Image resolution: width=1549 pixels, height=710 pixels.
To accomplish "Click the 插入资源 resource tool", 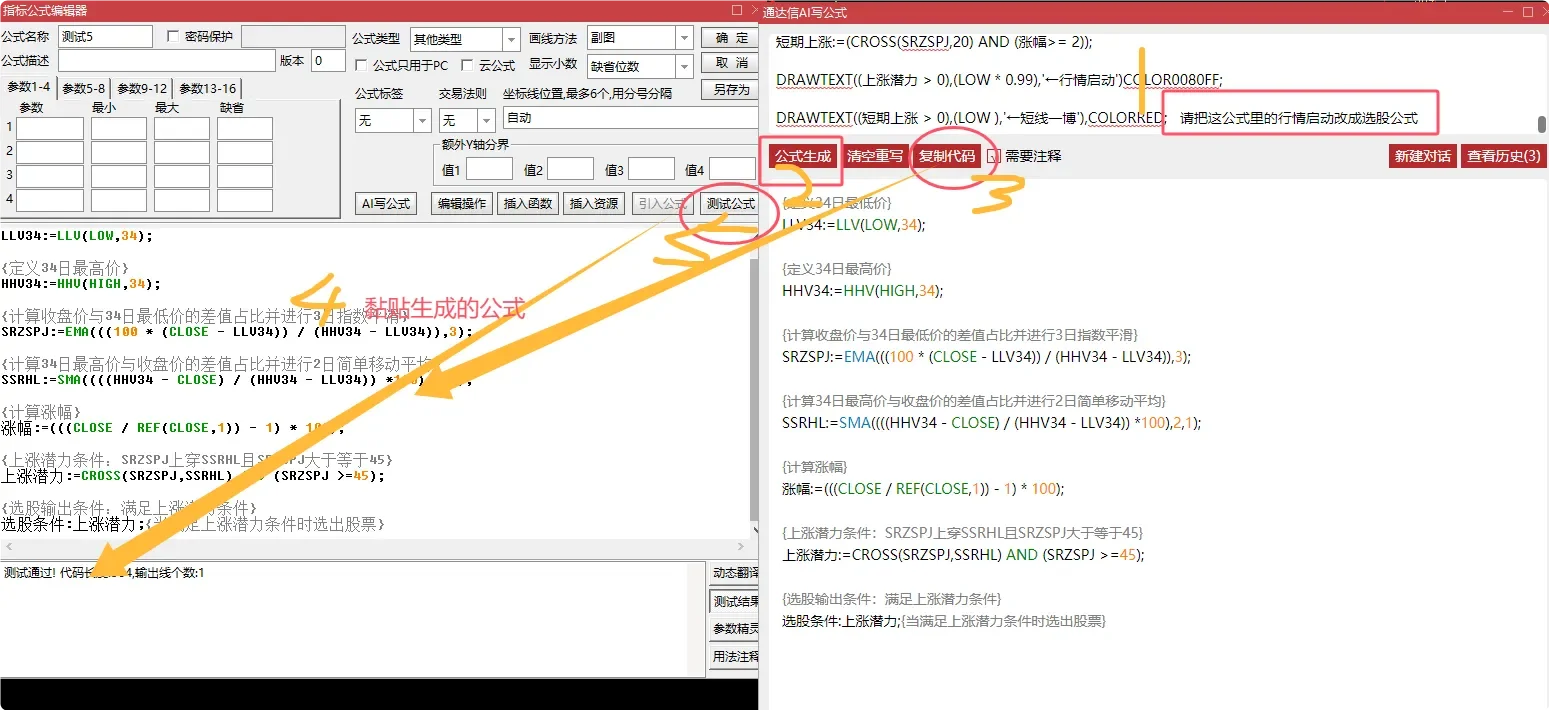I will click(593, 203).
